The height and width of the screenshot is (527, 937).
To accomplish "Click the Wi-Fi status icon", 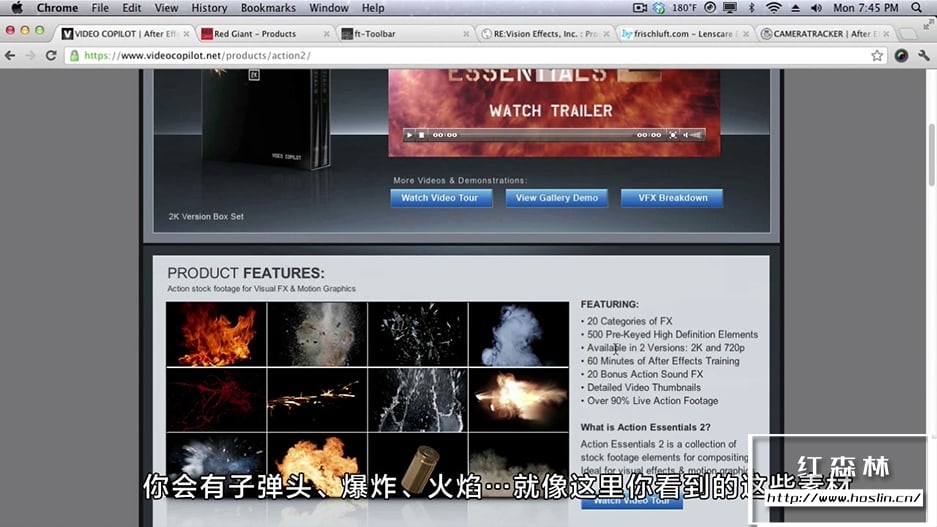I will coord(774,8).
